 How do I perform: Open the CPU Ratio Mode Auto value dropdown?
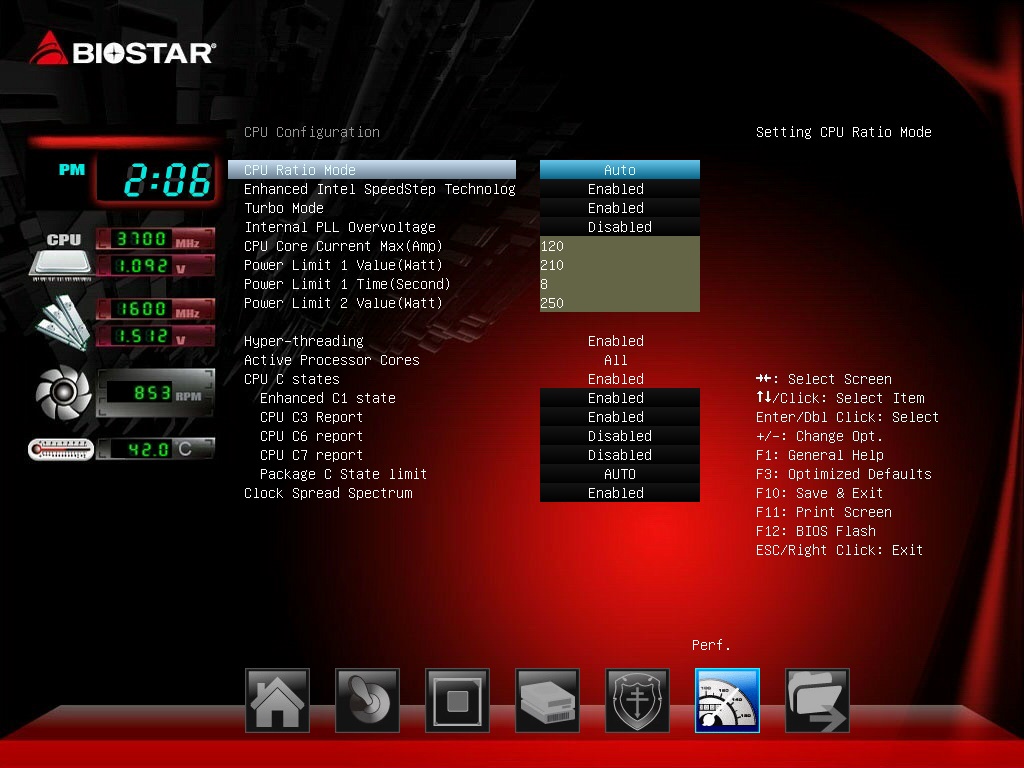coord(620,170)
